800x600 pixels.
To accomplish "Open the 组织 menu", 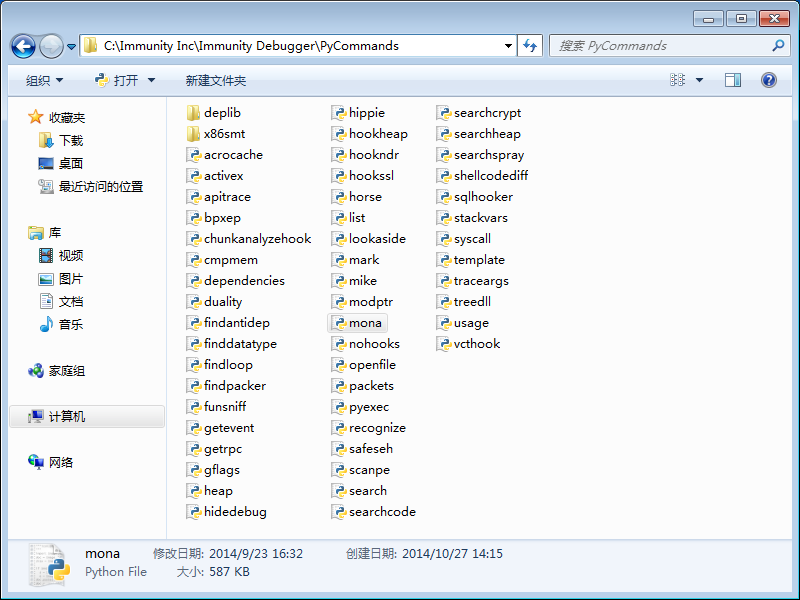I will pos(44,81).
